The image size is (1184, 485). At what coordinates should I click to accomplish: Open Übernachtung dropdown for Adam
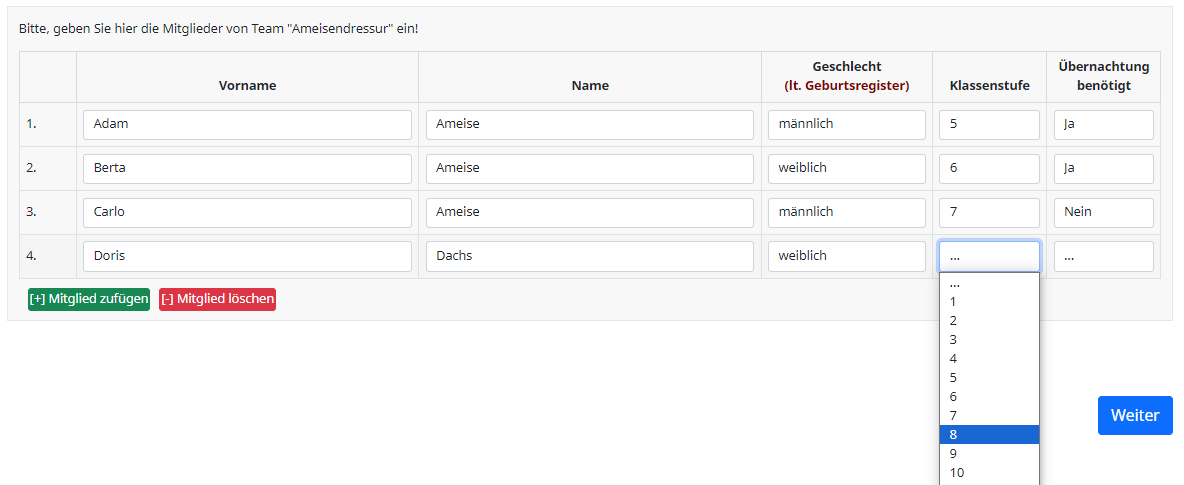1103,124
